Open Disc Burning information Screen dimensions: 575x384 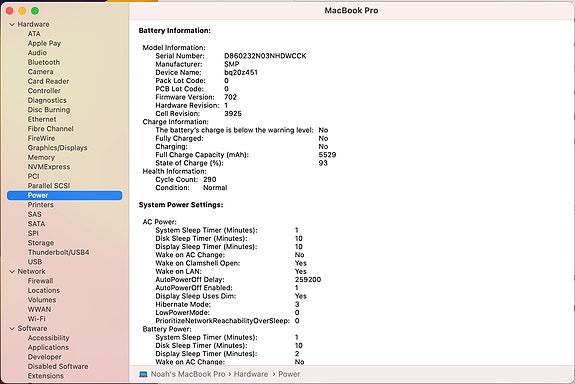(x=49, y=110)
